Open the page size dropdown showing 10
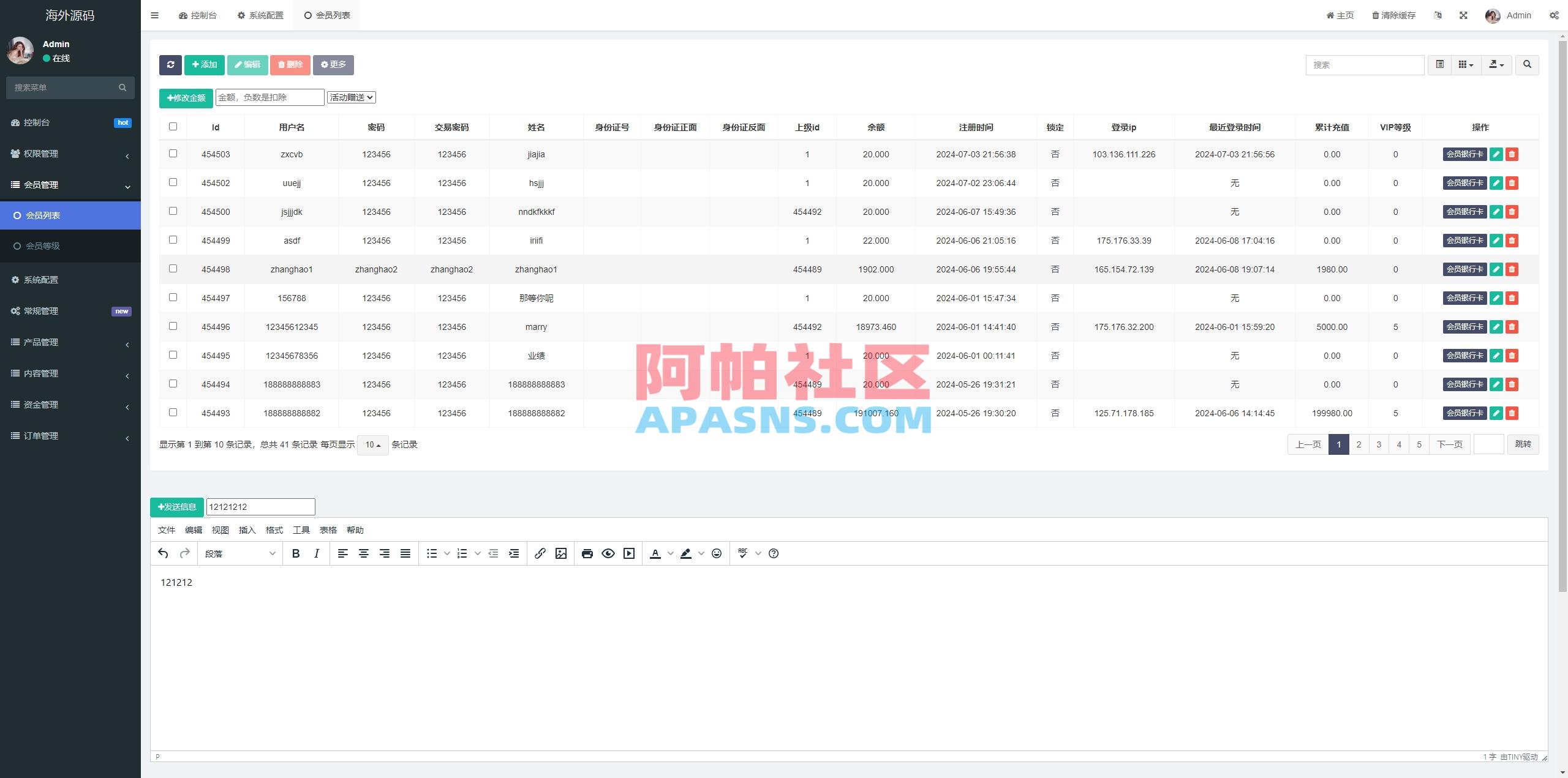1568x778 pixels. click(x=372, y=445)
